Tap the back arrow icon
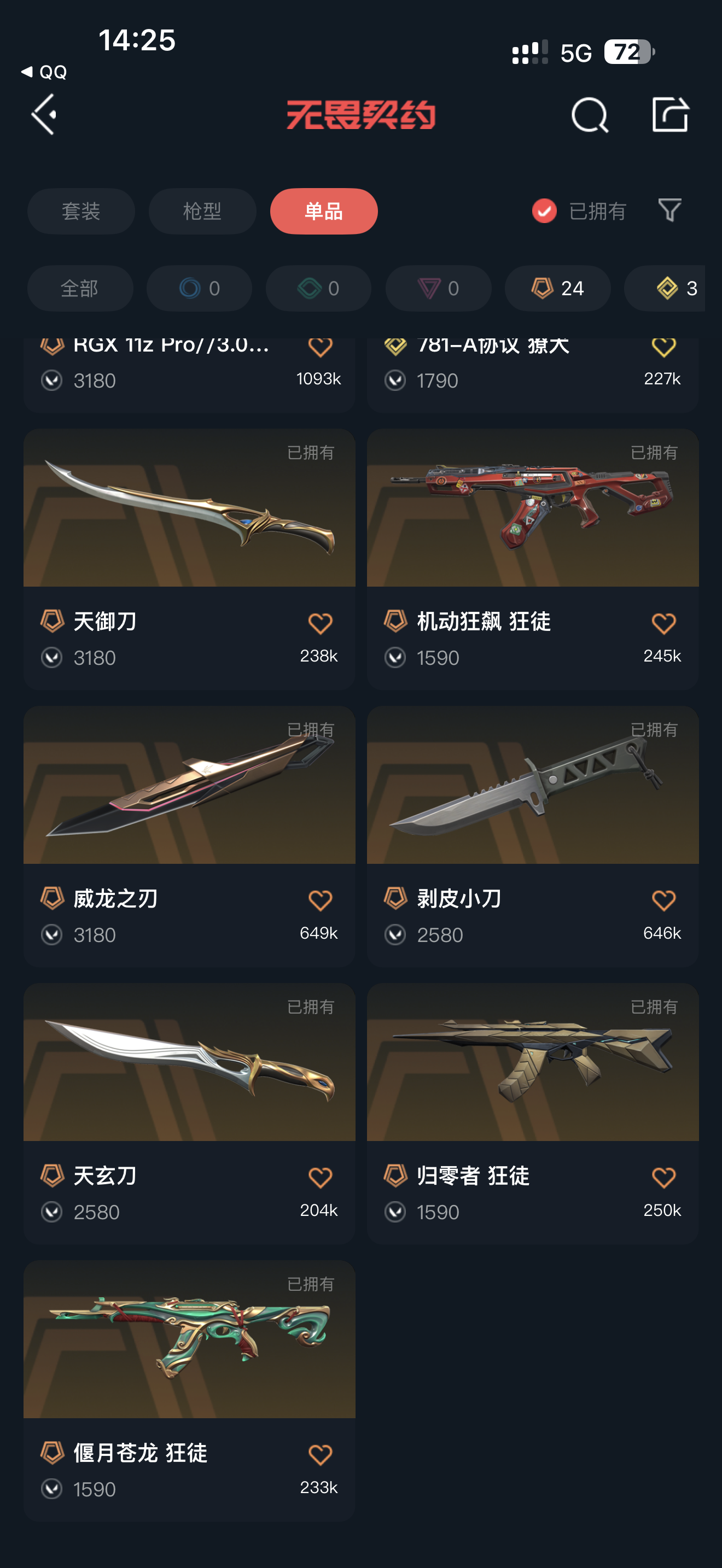Screen dimensions: 722x1568 pos(44,114)
